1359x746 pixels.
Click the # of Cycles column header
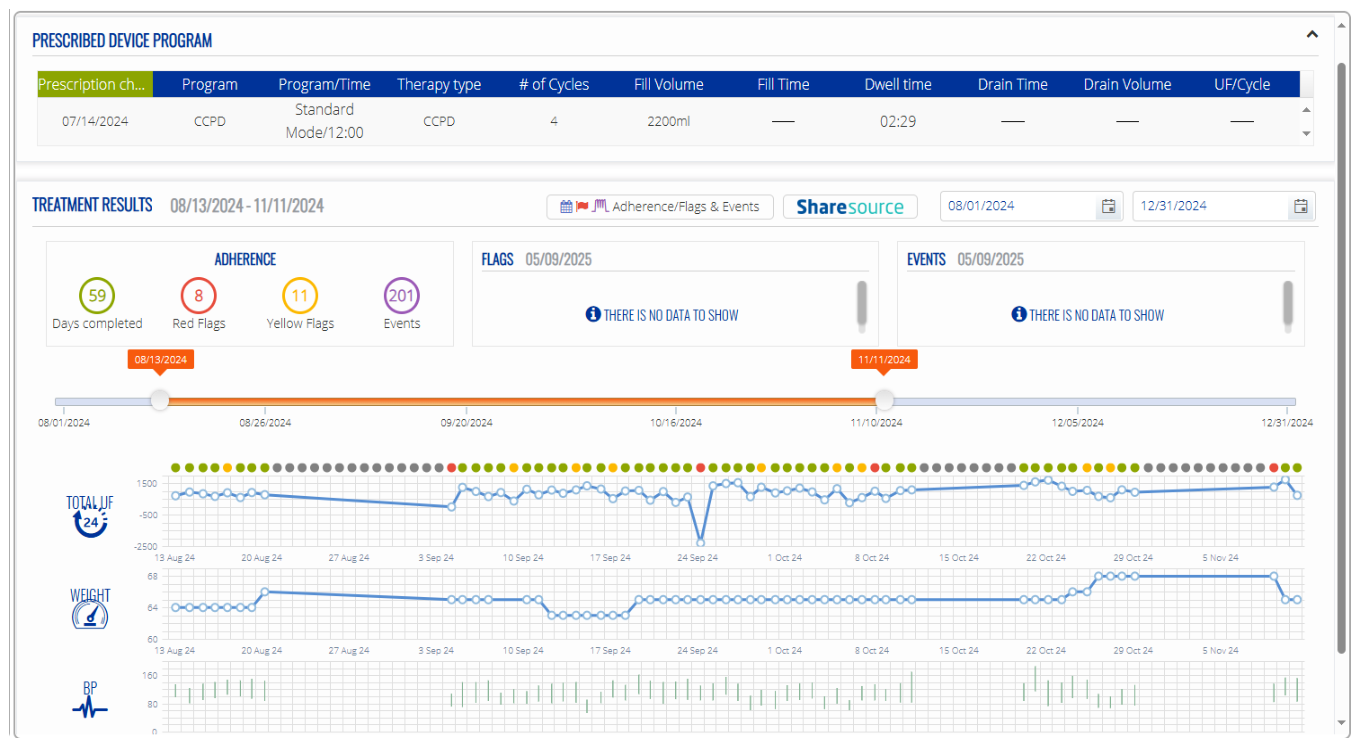point(554,84)
